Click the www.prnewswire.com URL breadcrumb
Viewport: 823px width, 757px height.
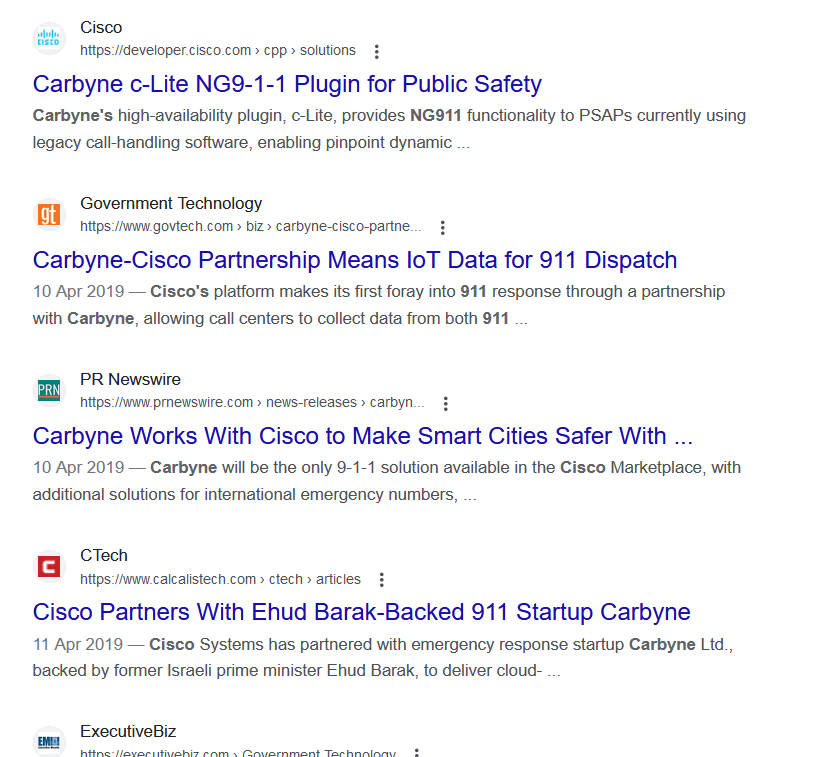tap(252, 402)
